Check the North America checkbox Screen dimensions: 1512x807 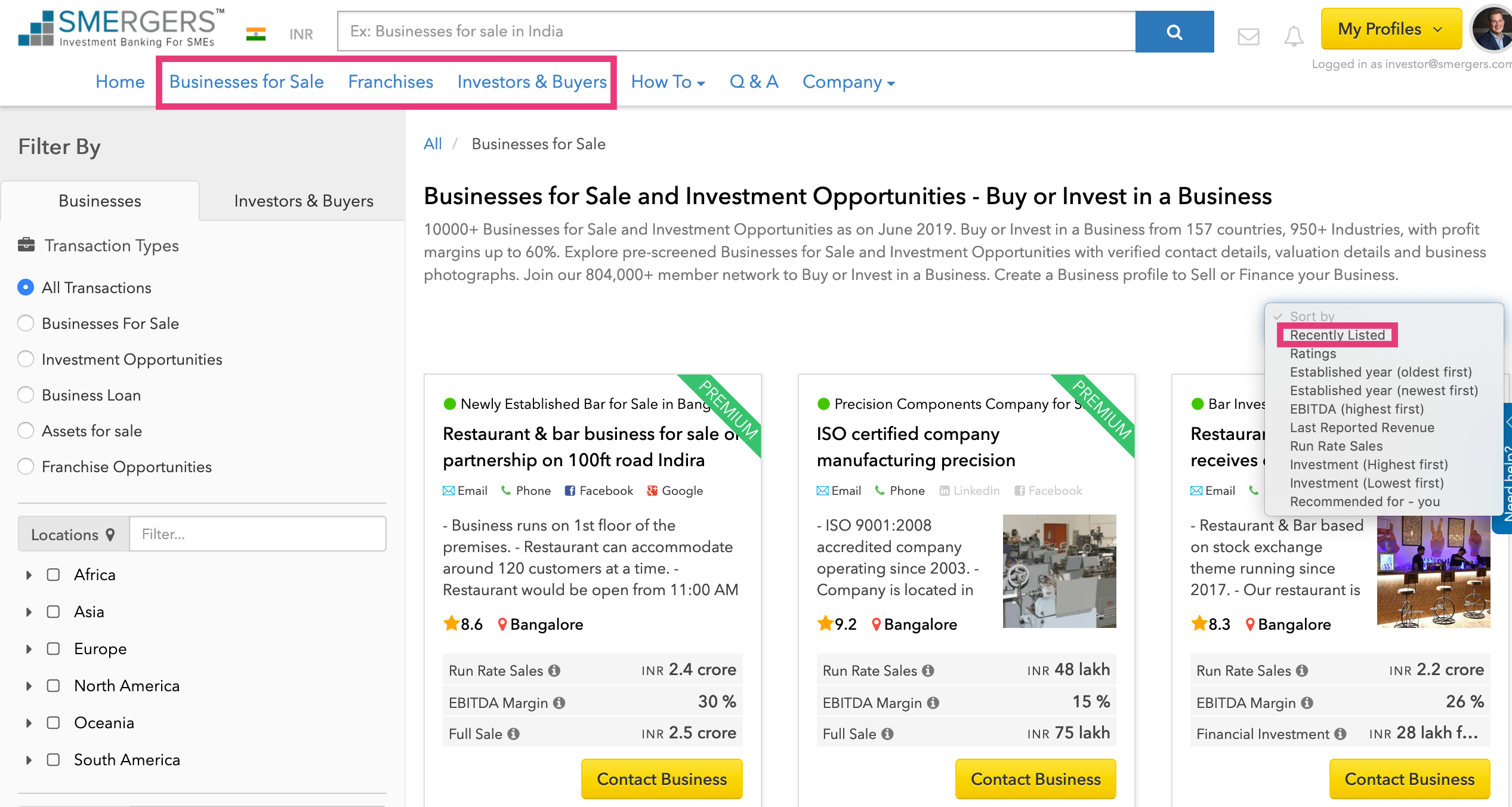(x=53, y=686)
